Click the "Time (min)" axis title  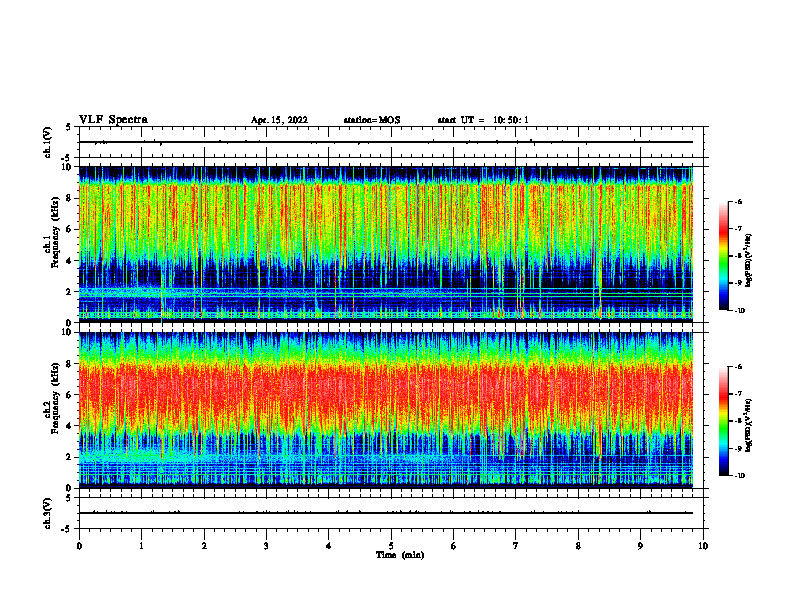[x=400, y=555]
